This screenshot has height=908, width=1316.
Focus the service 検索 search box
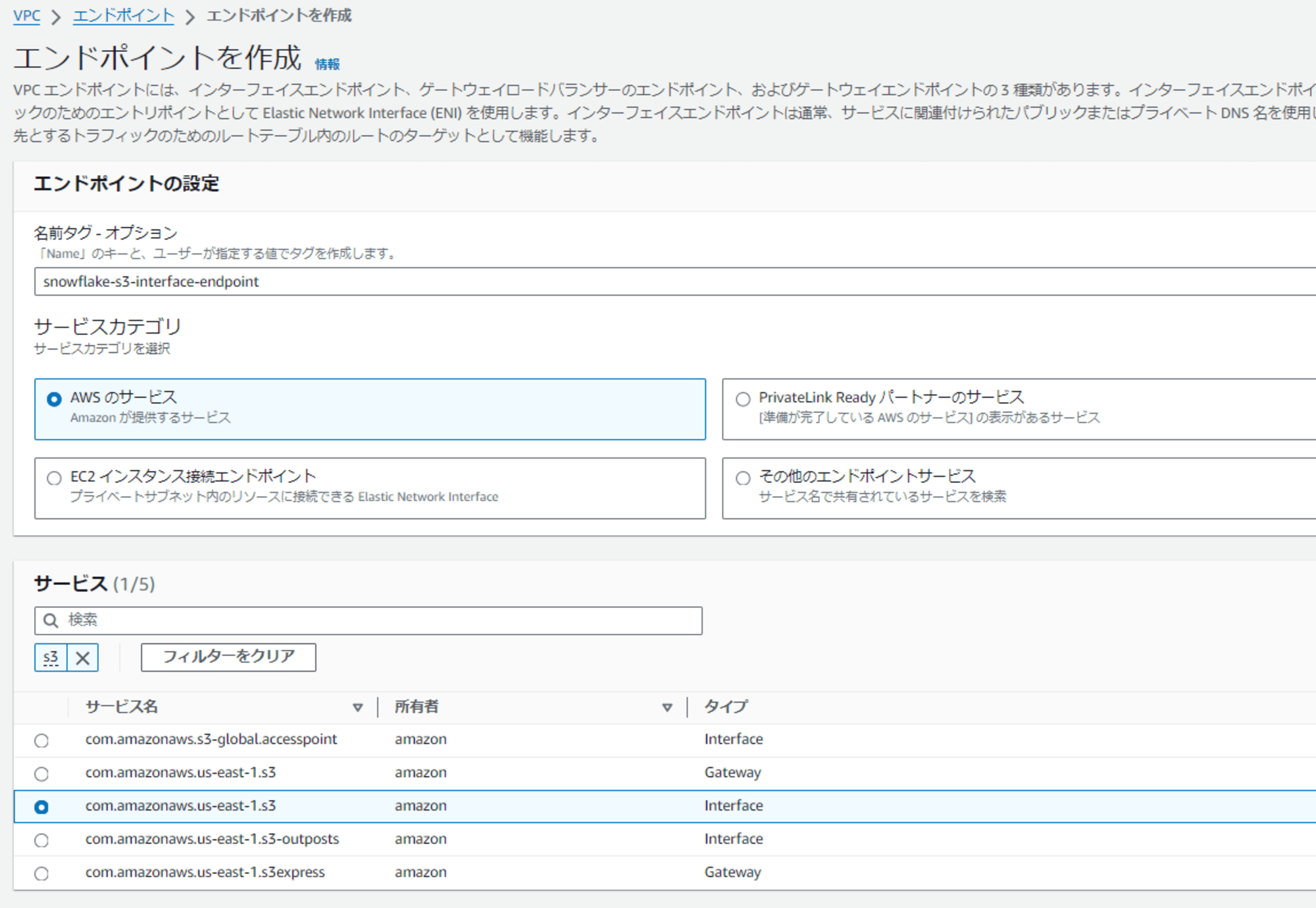(368, 620)
